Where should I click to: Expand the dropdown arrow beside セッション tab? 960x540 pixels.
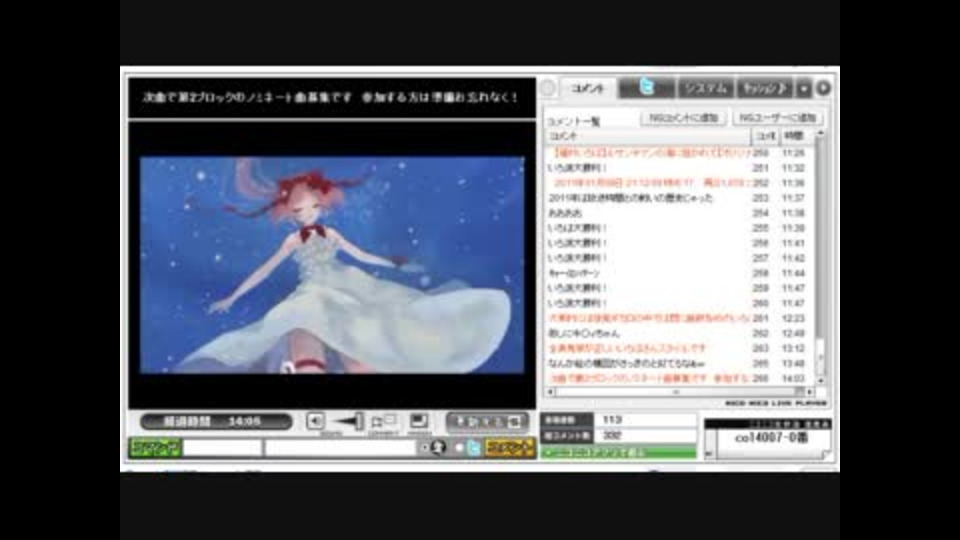click(804, 89)
